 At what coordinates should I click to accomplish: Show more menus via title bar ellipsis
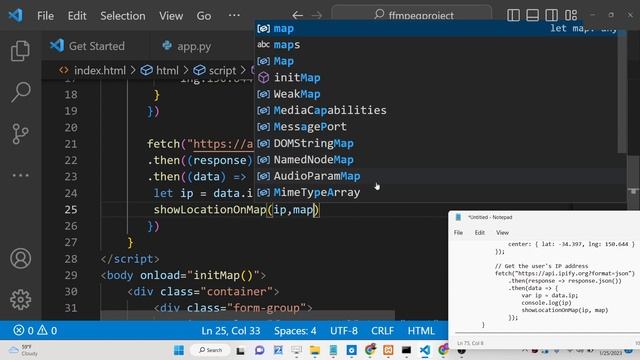[x=234, y=16]
